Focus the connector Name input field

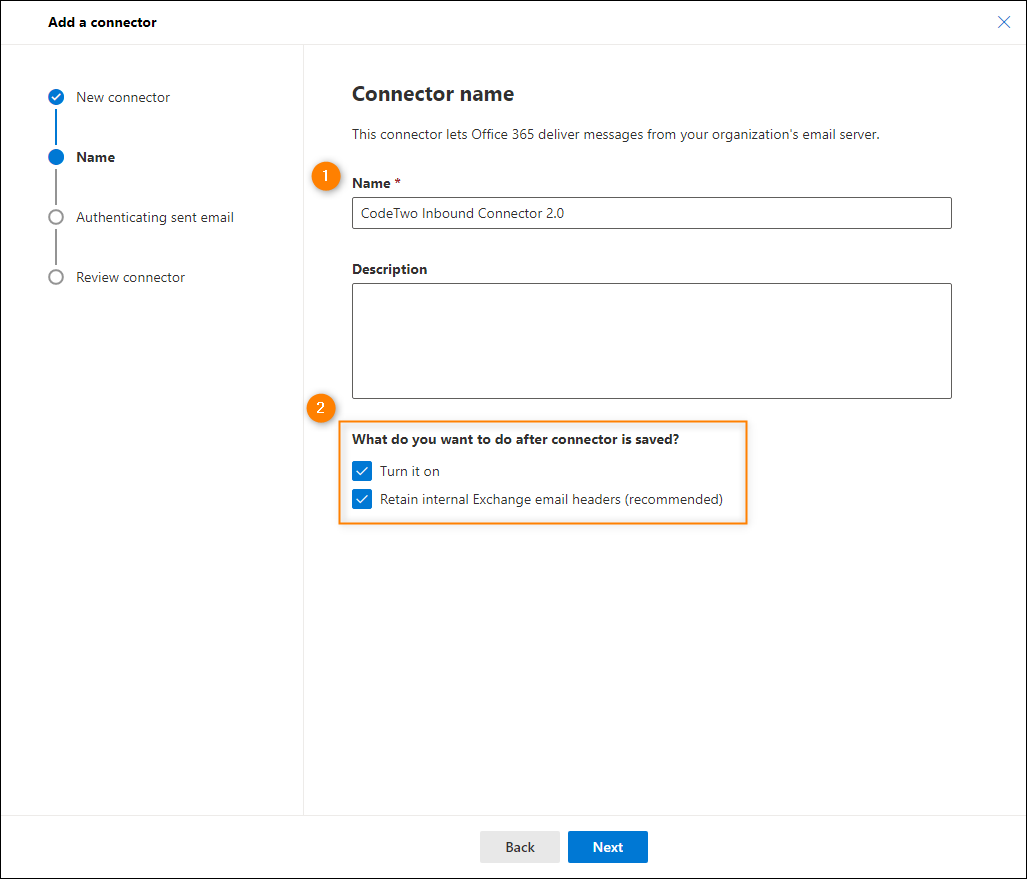pyautogui.click(x=652, y=213)
